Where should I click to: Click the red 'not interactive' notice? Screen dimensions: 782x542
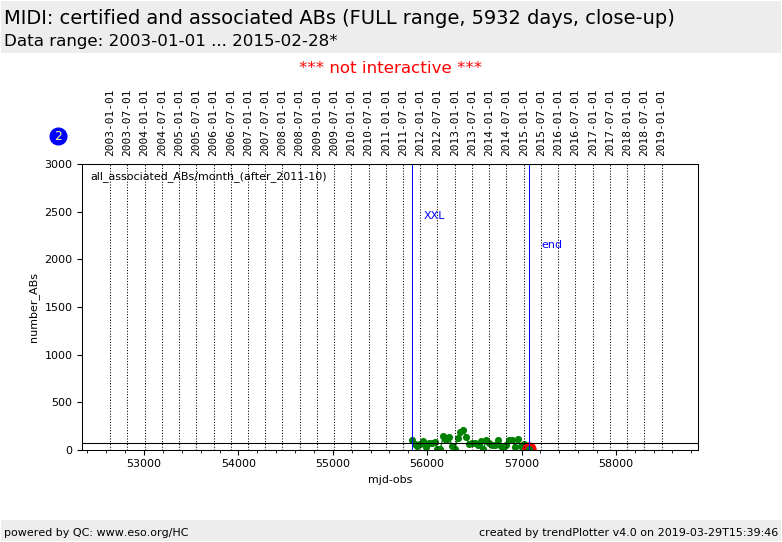[x=390, y=68]
